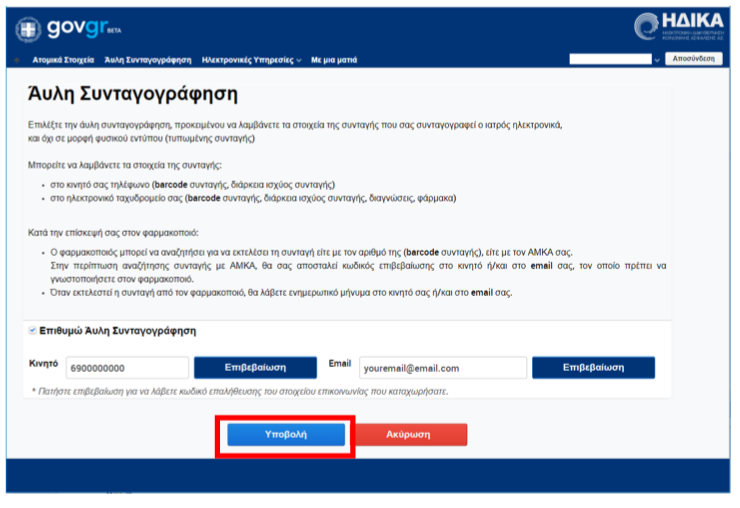Click the Επιθυμώ Άυλη Συνταγογράφηση label text

tap(118, 330)
